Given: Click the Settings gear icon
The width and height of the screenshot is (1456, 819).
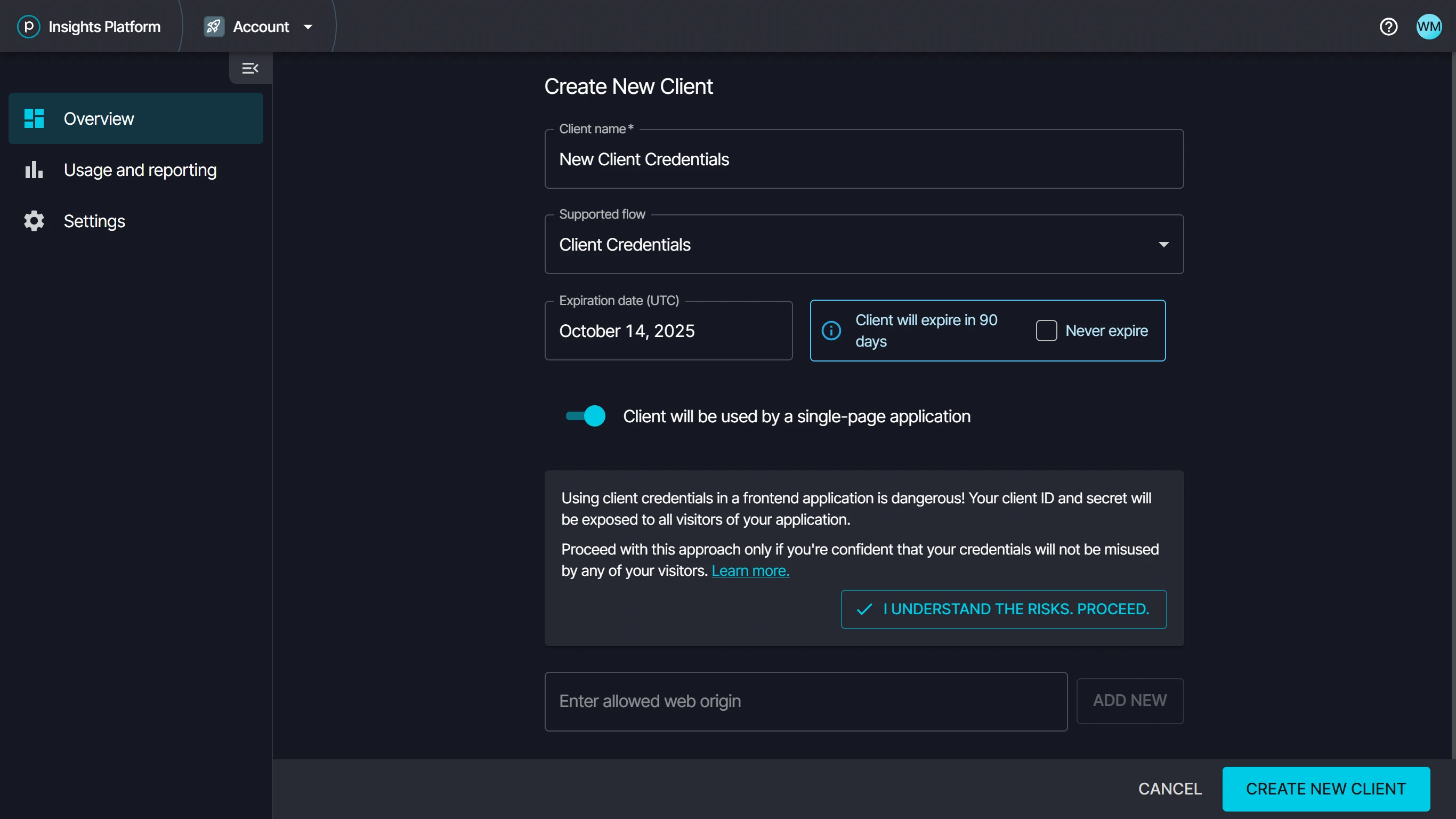Looking at the screenshot, I should (x=34, y=221).
